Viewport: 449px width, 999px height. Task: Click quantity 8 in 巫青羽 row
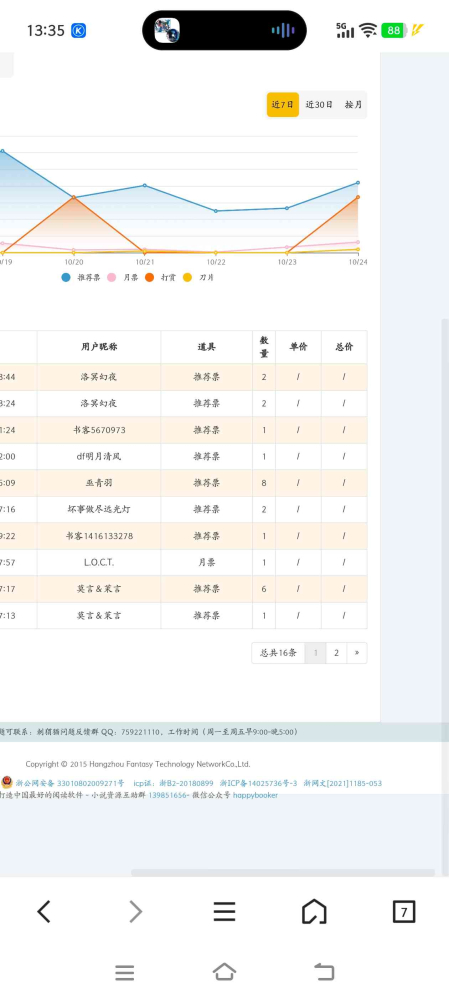(264, 483)
